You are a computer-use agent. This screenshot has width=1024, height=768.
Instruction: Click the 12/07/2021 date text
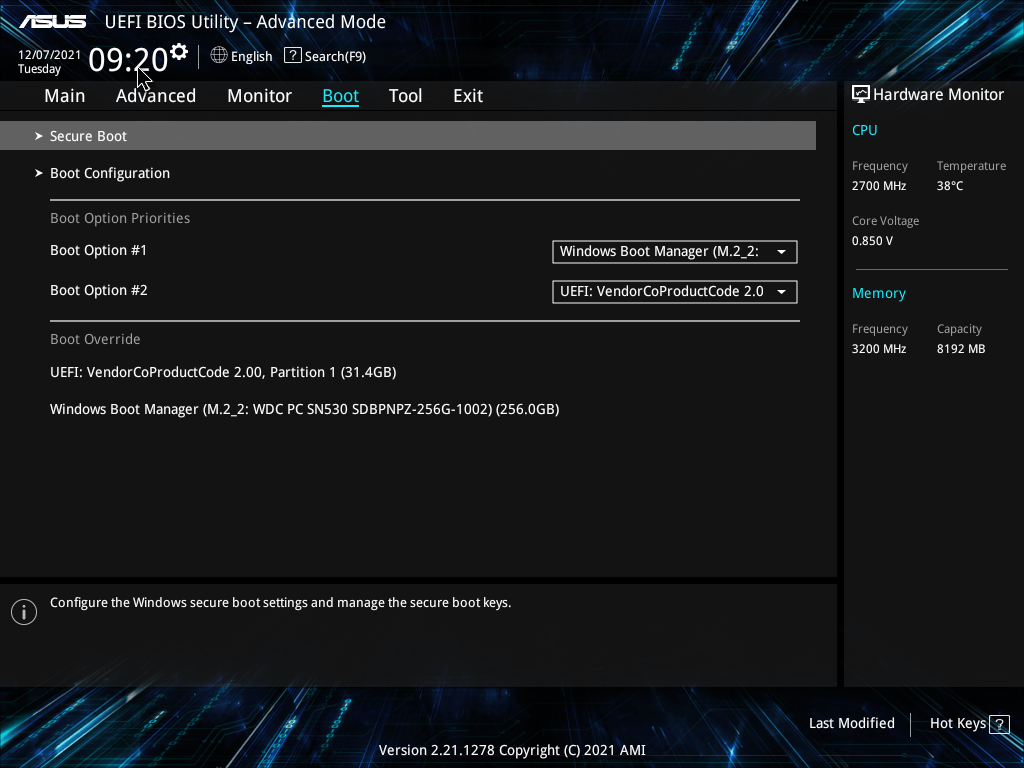[50, 55]
